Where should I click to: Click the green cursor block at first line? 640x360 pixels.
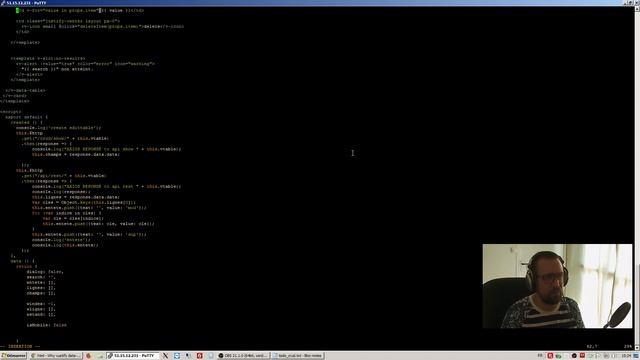pos(18,10)
